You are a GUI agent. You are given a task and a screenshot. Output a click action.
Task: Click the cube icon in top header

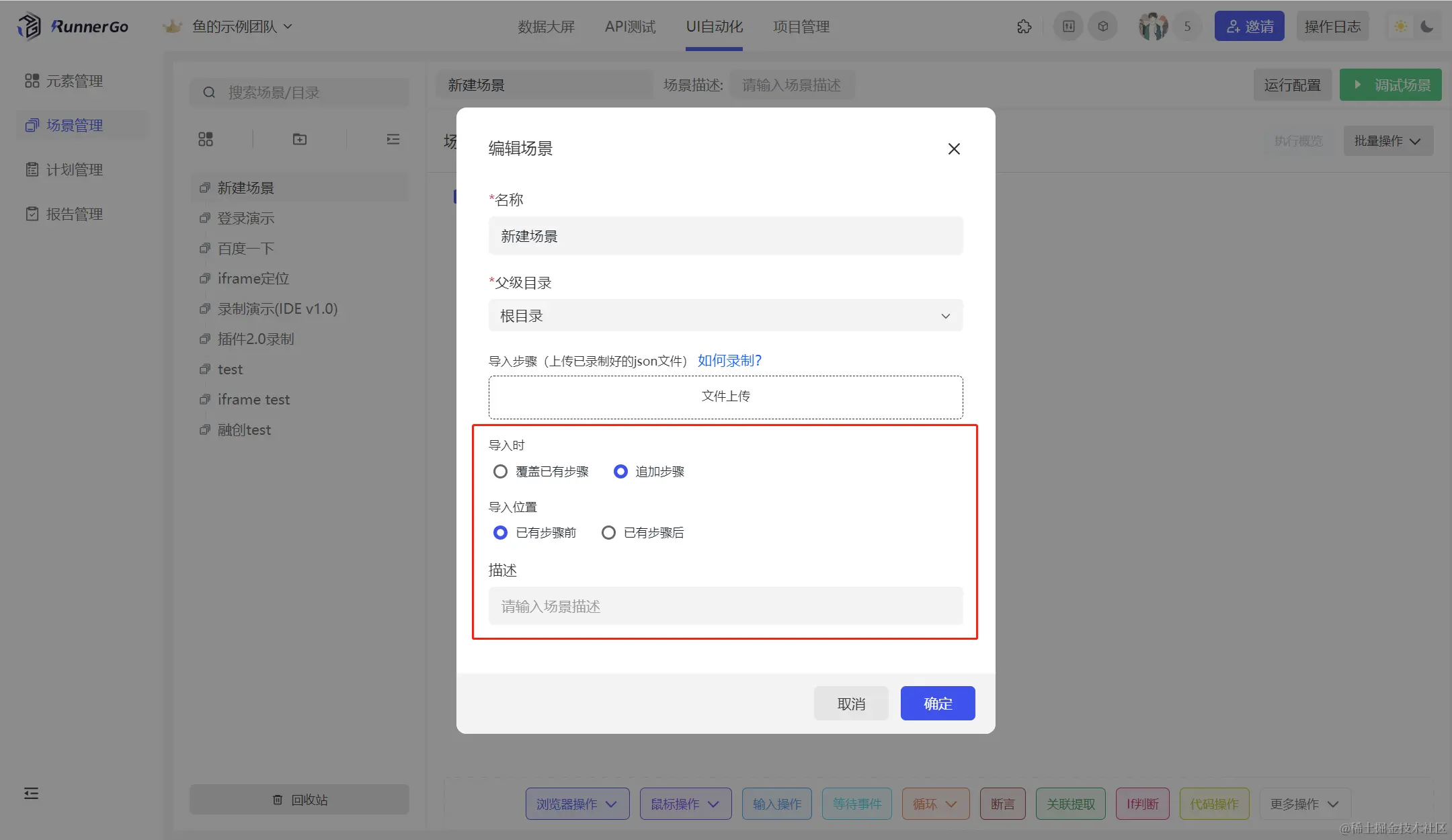1103,27
